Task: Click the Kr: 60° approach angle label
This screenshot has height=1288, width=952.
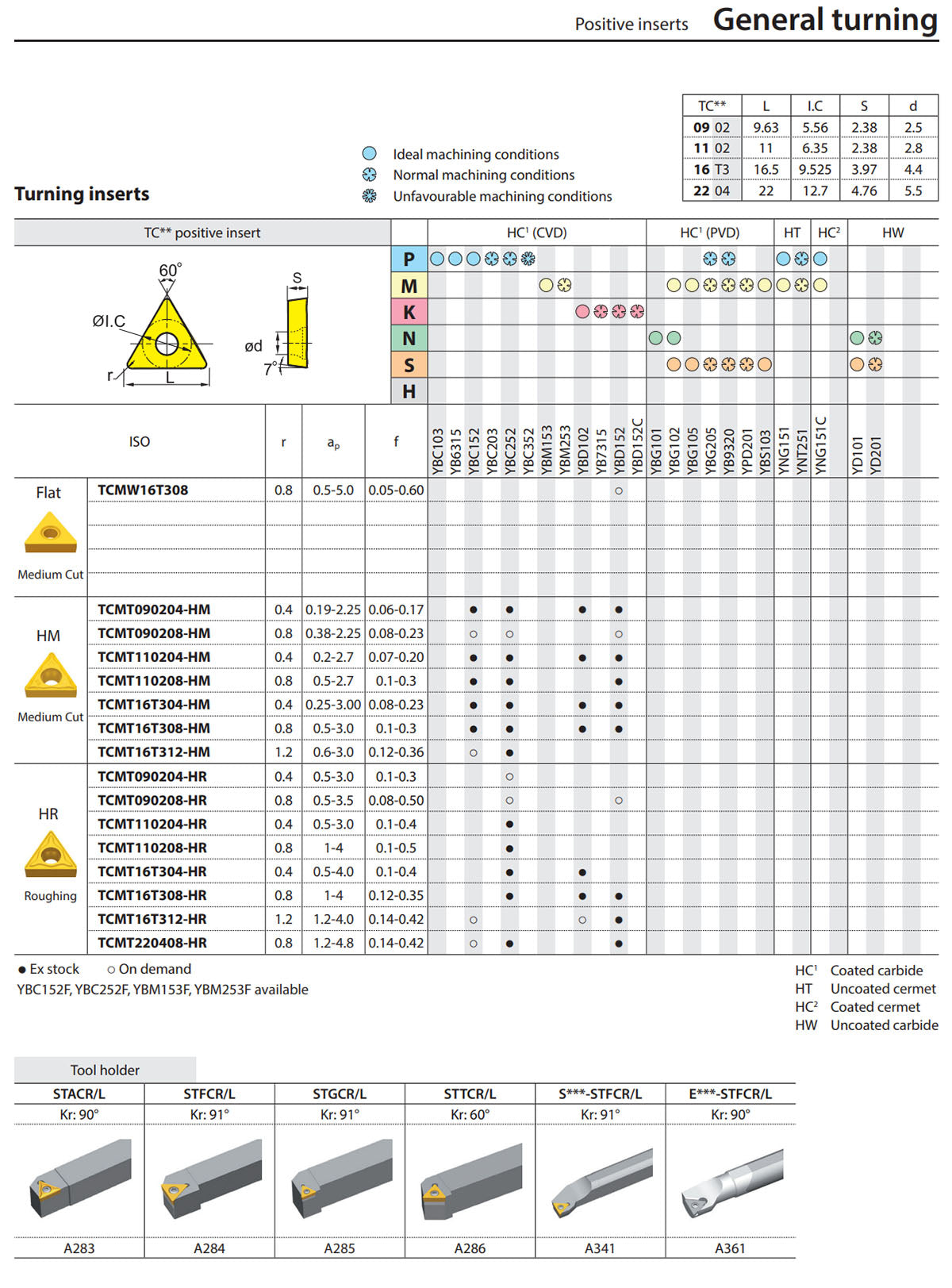Action: (470, 1114)
